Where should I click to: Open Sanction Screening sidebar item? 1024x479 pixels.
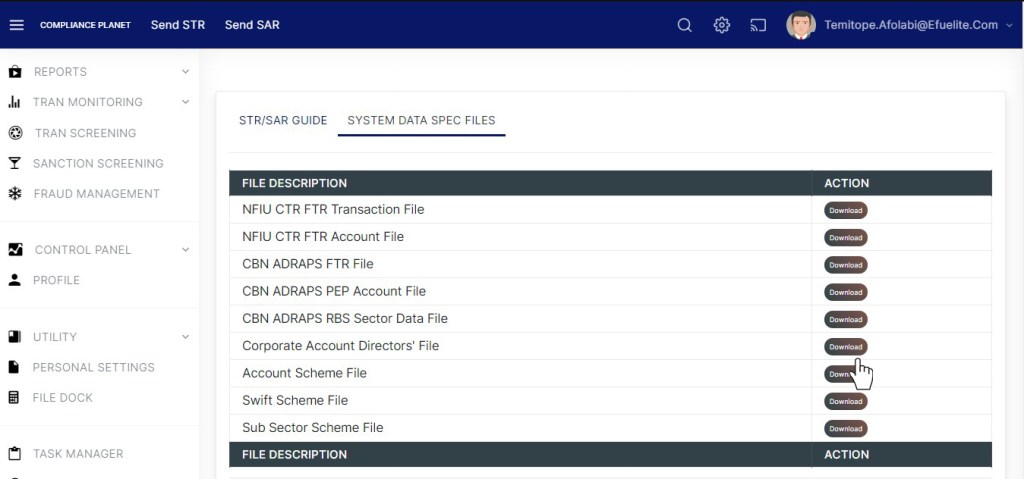coord(97,163)
